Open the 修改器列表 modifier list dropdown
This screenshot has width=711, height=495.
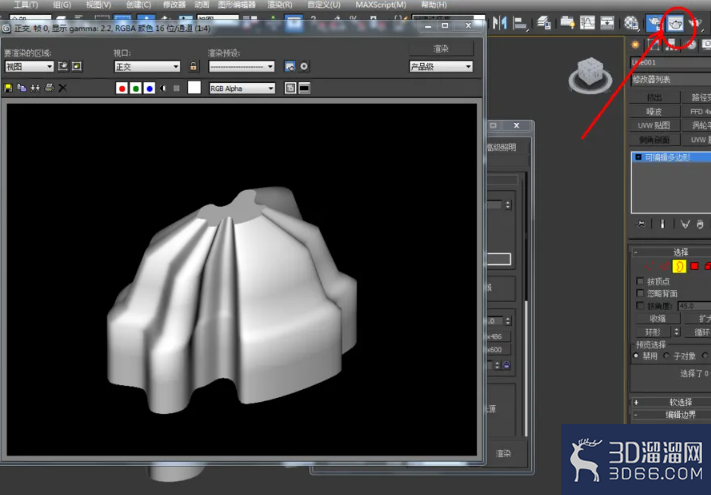[x=671, y=80]
